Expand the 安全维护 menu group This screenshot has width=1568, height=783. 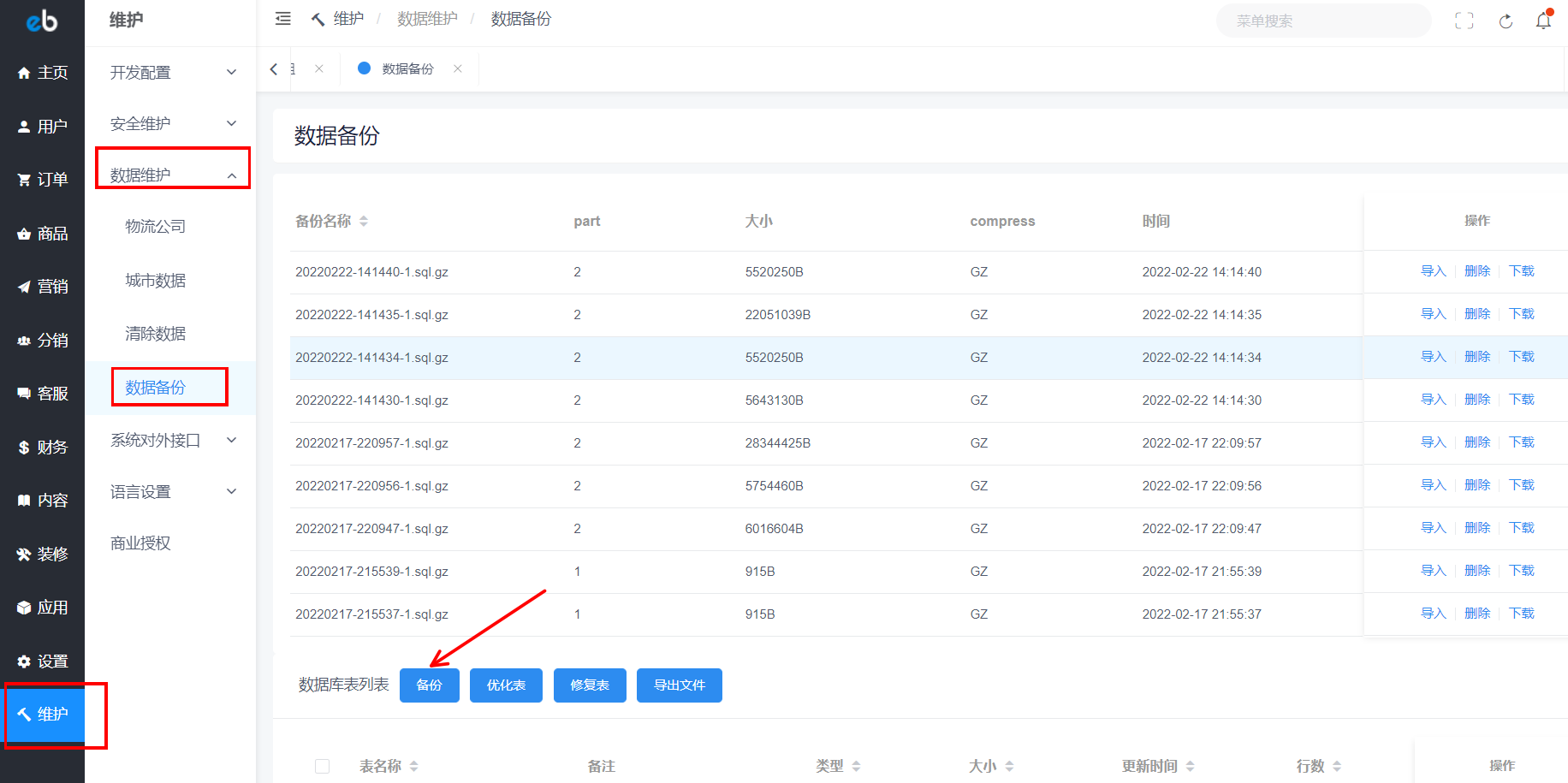pos(171,124)
